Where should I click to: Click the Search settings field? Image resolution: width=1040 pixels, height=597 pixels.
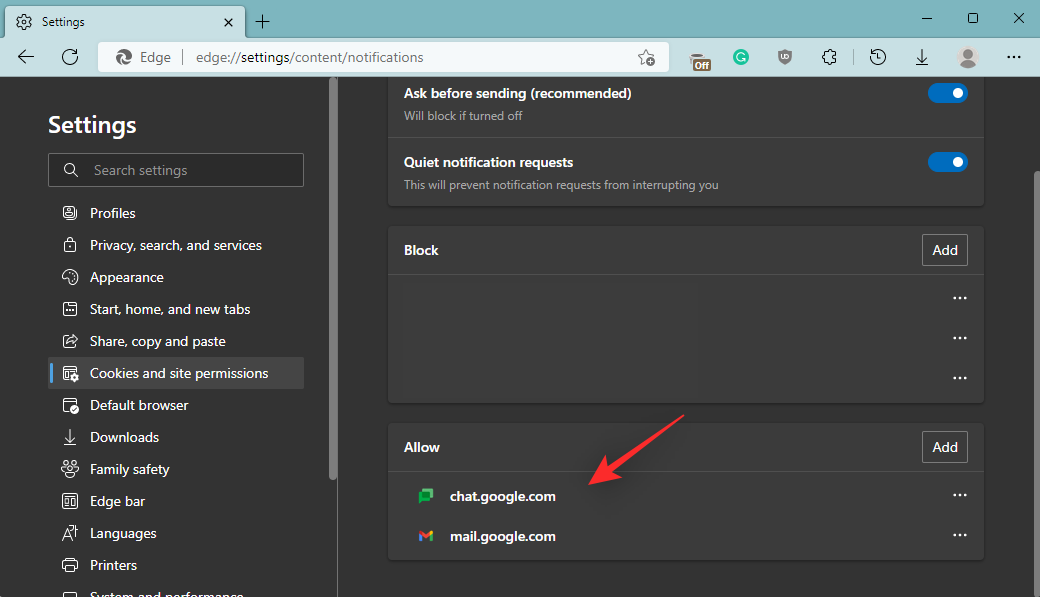176,170
